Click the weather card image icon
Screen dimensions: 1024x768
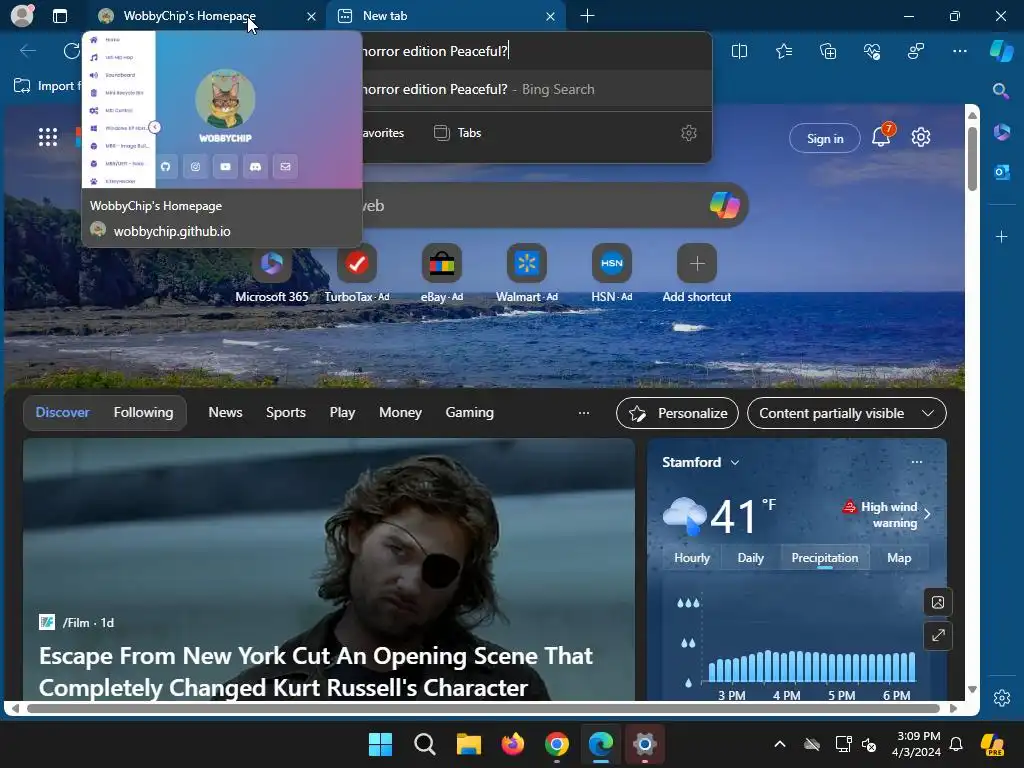[x=938, y=602]
